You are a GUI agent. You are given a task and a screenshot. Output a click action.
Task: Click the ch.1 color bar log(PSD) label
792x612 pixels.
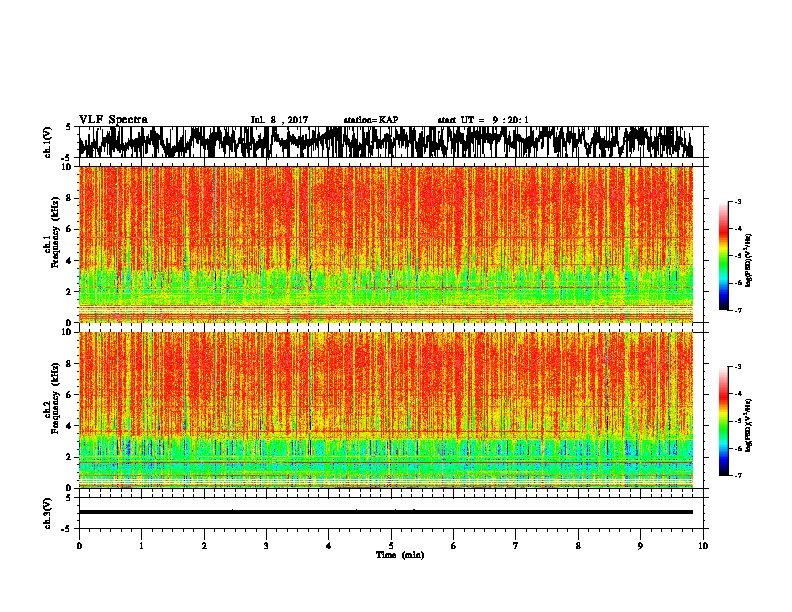[748, 260]
